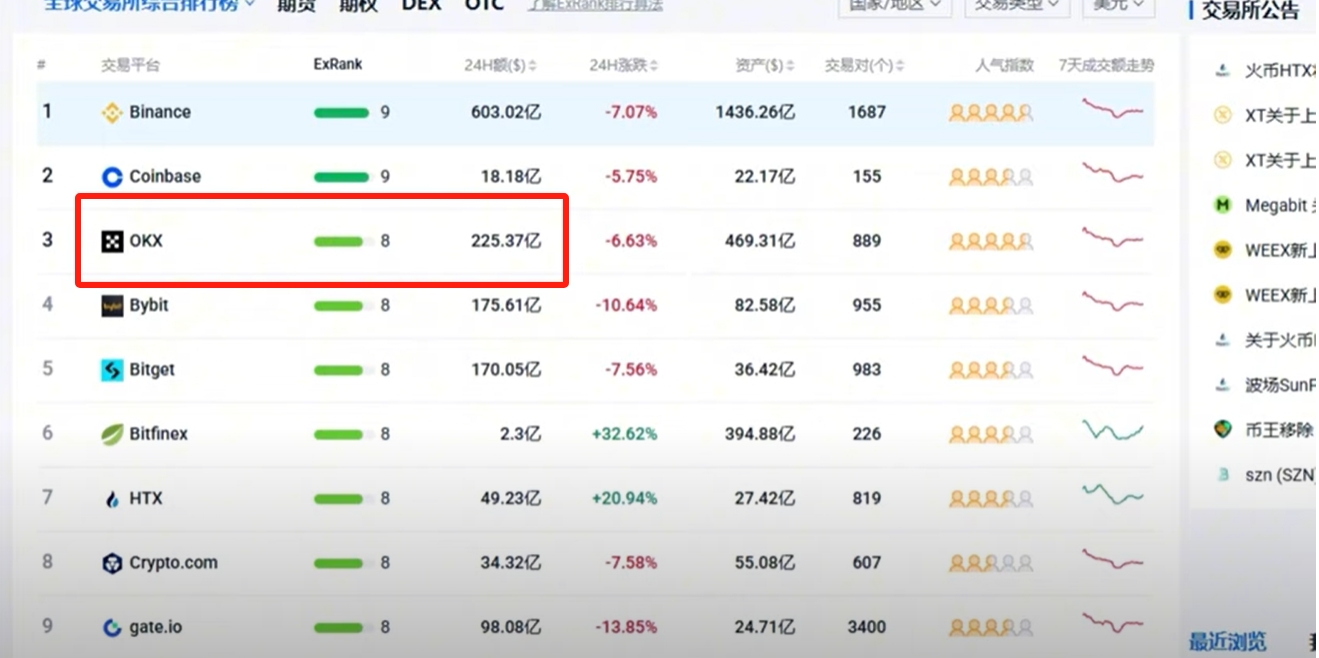Open the 了解ExRank排行算法 link
Viewport: 1319px width, 658px height.
tap(595, 5)
